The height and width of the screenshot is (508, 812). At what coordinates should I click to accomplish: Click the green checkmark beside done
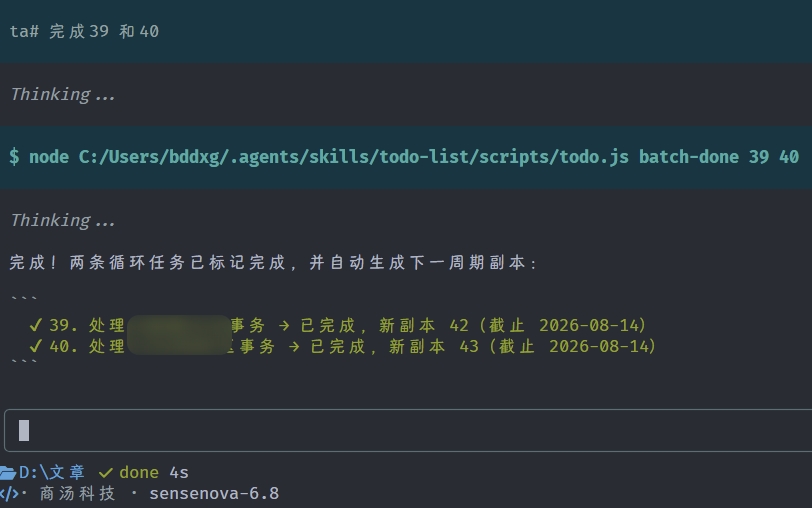[106, 473]
